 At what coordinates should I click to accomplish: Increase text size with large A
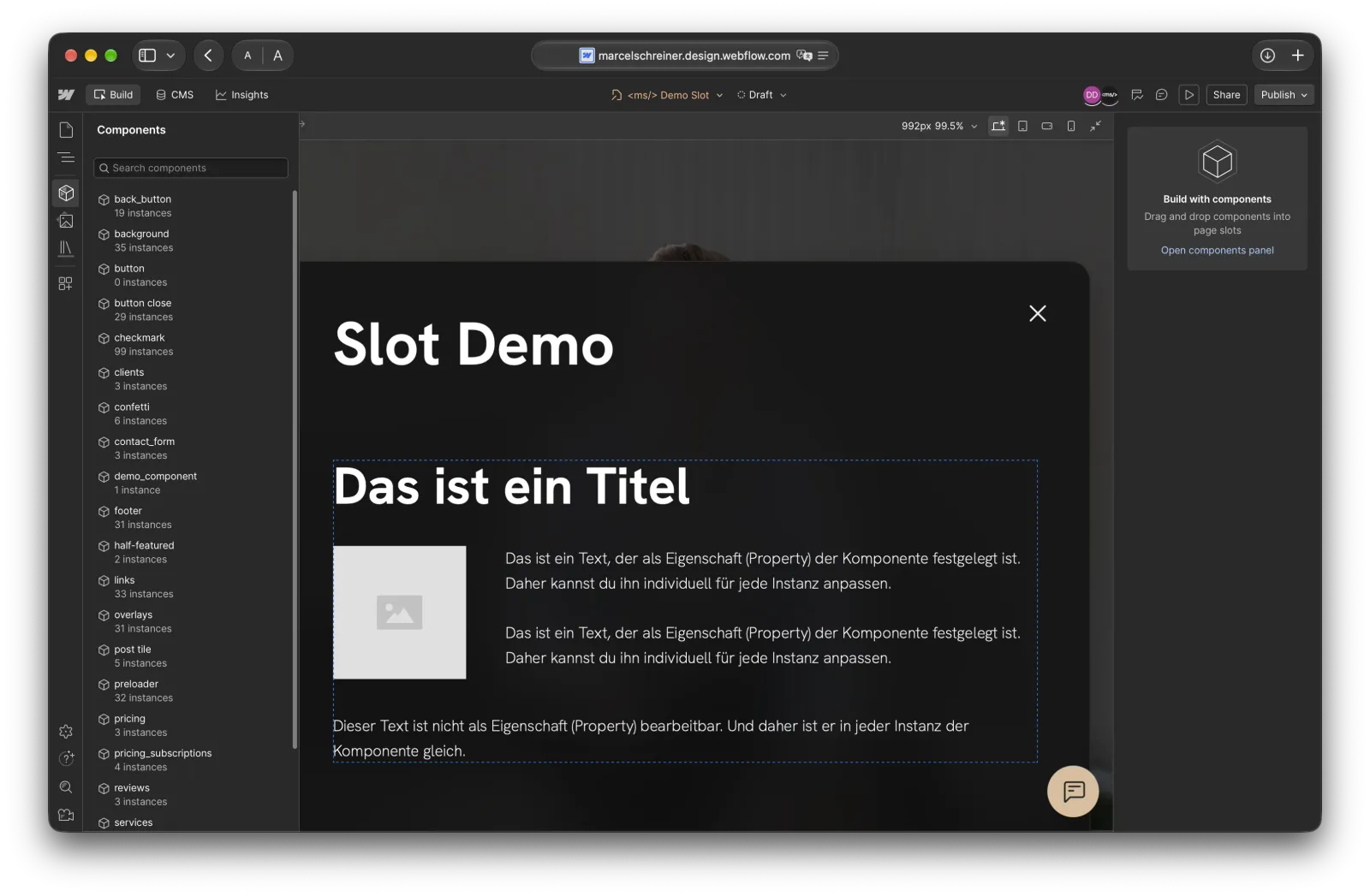277,56
